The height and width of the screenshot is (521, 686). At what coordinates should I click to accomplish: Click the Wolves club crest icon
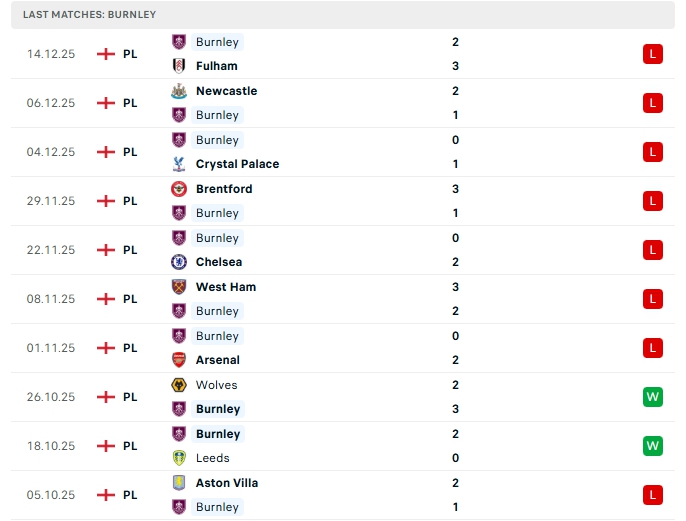point(179,385)
